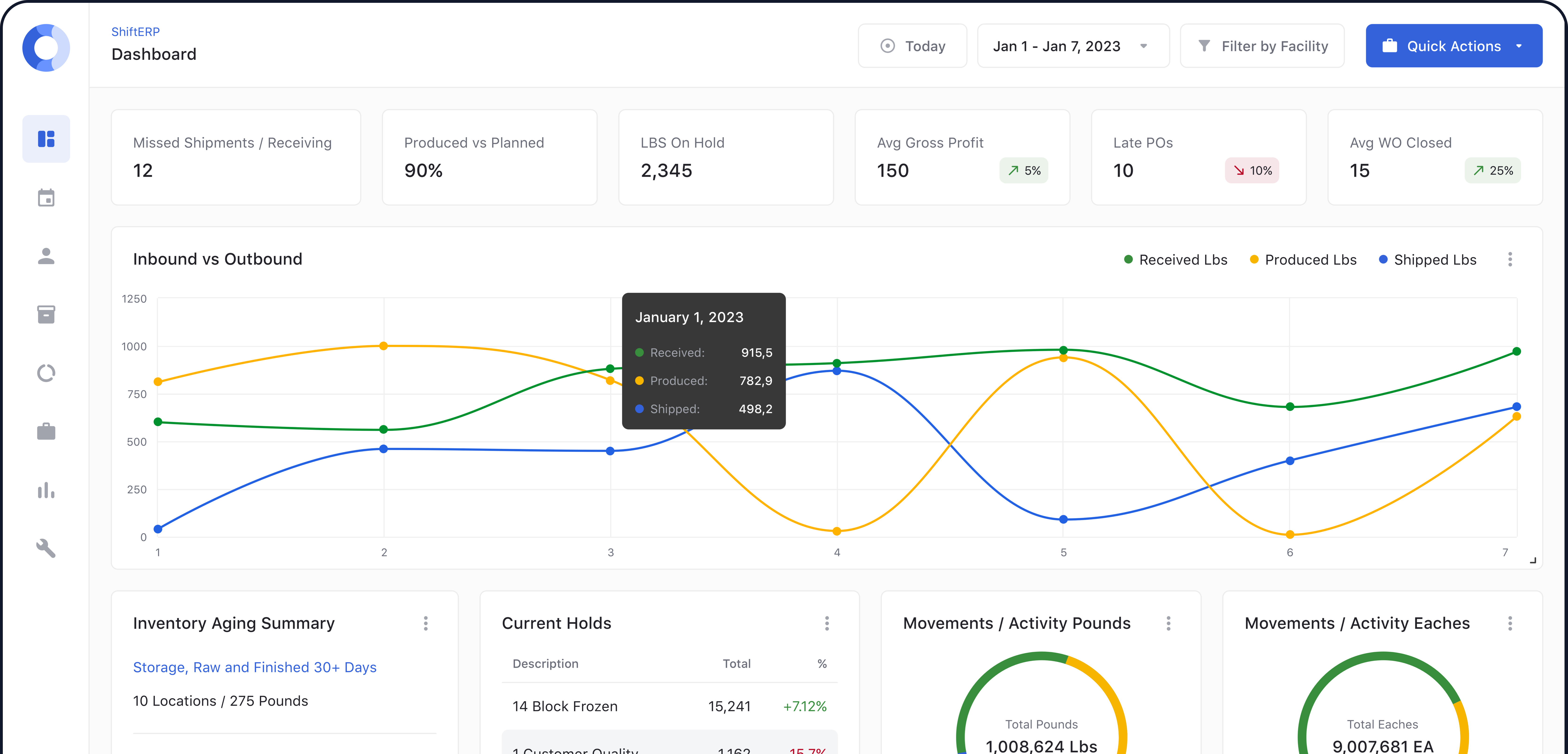This screenshot has height=754, width=1568.
Task: Open the calendar sidebar icon
Action: pos(46,198)
